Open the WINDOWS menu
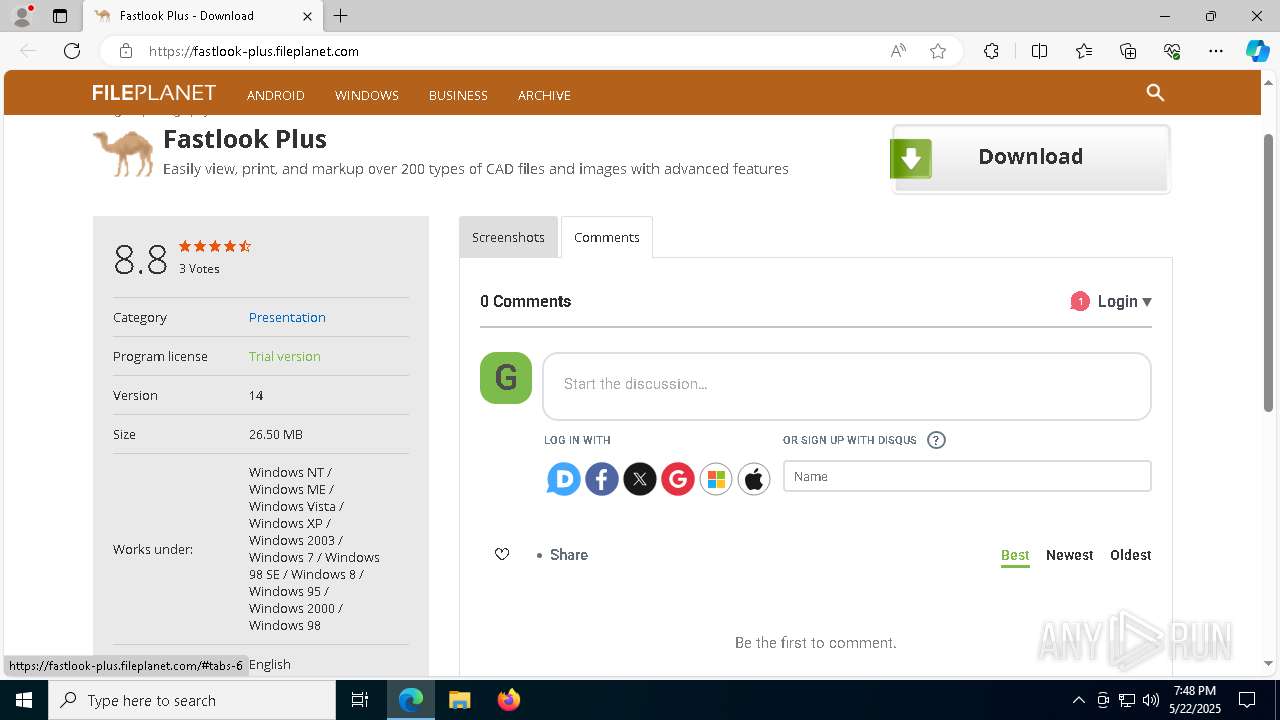The width and height of the screenshot is (1280, 720). tap(367, 95)
